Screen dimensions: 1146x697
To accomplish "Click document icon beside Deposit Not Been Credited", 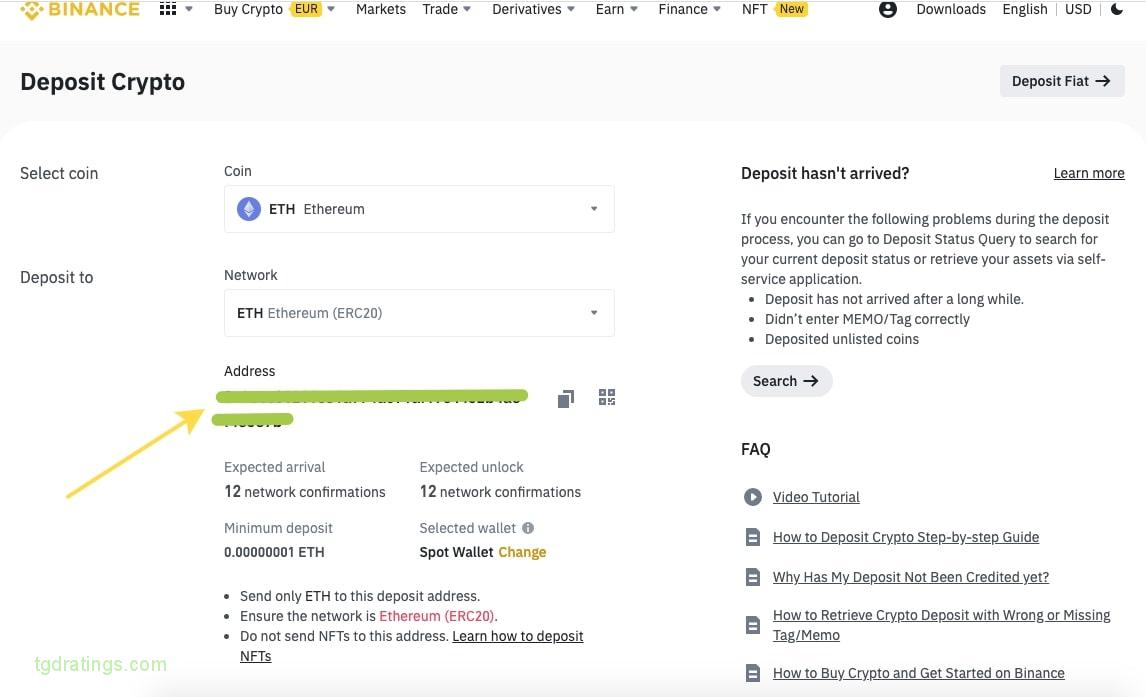I will 753,577.
